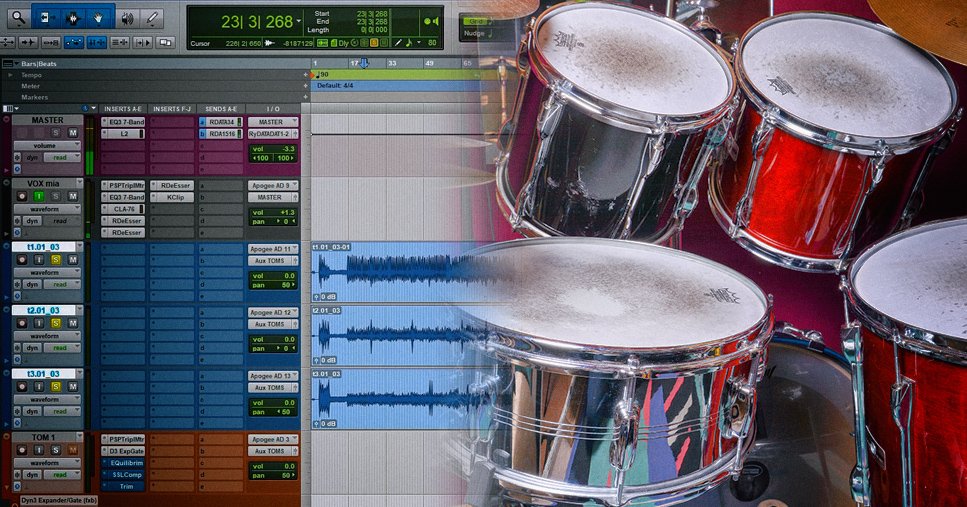This screenshot has width=967, height=507.
Task: Open the D3 ExpGate insert on TOM 1
Action: [x=125, y=451]
